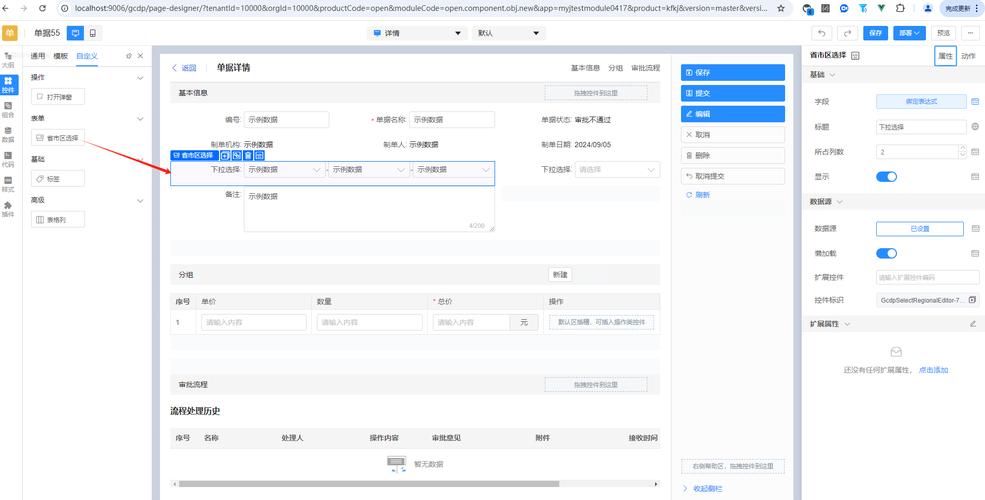
Task: Switch to the 自定义 tab
Action: click(87, 56)
